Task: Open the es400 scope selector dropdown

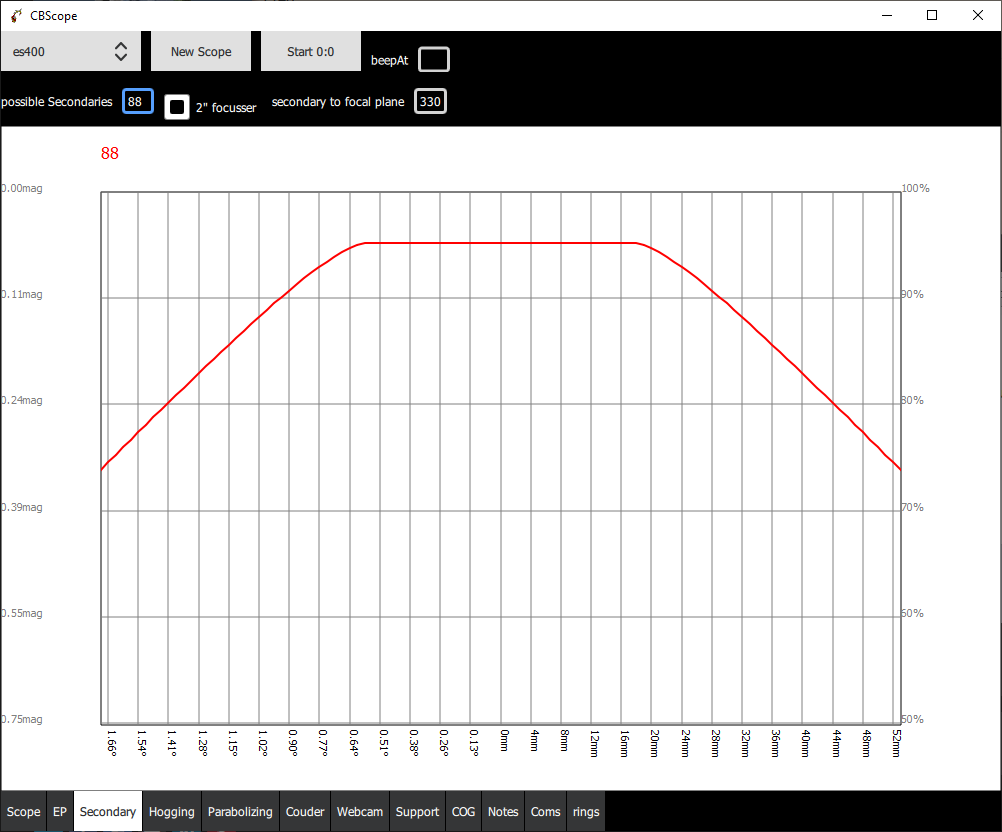Action: (x=70, y=51)
